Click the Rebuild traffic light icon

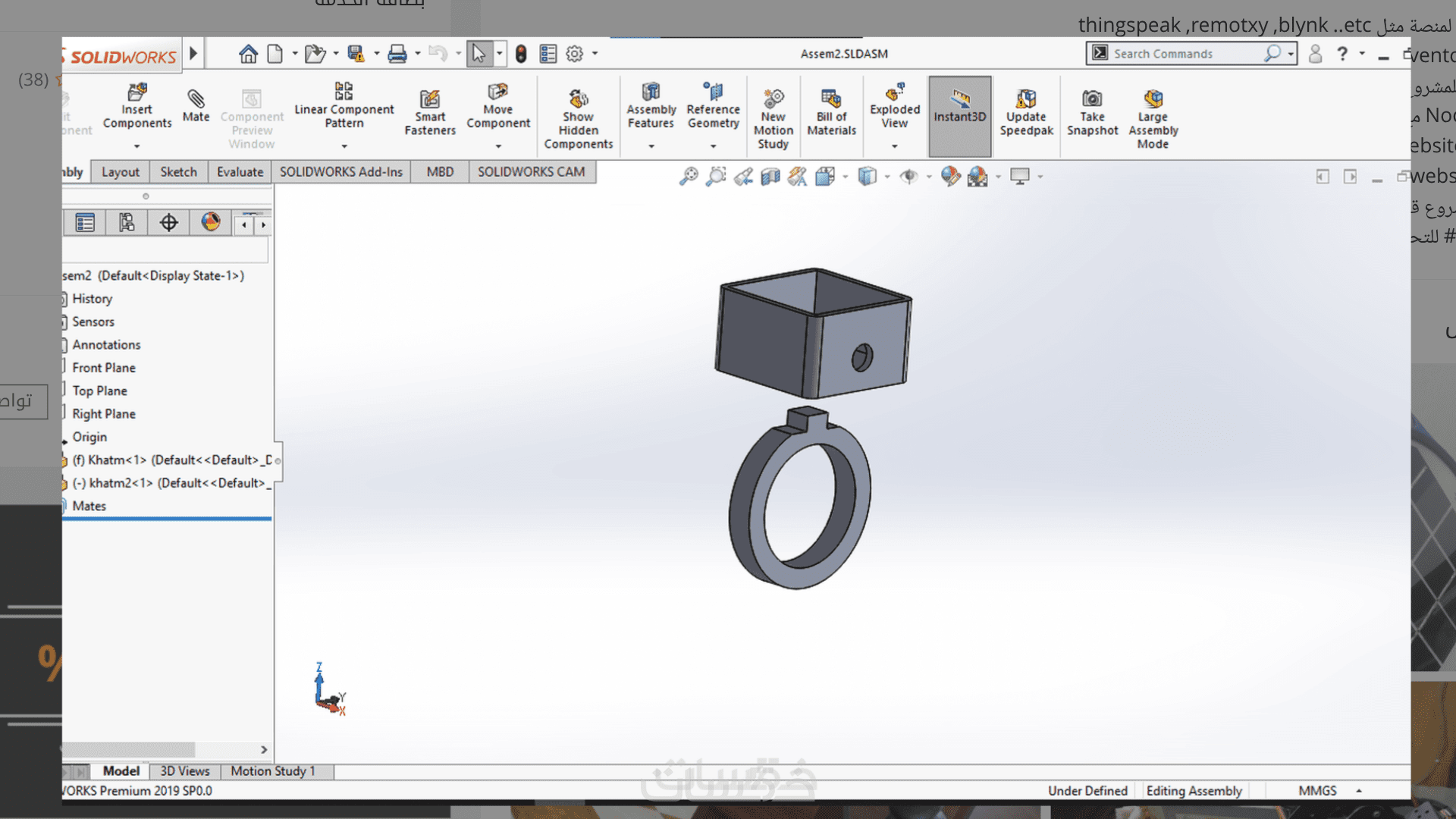(x=521, y=54)
